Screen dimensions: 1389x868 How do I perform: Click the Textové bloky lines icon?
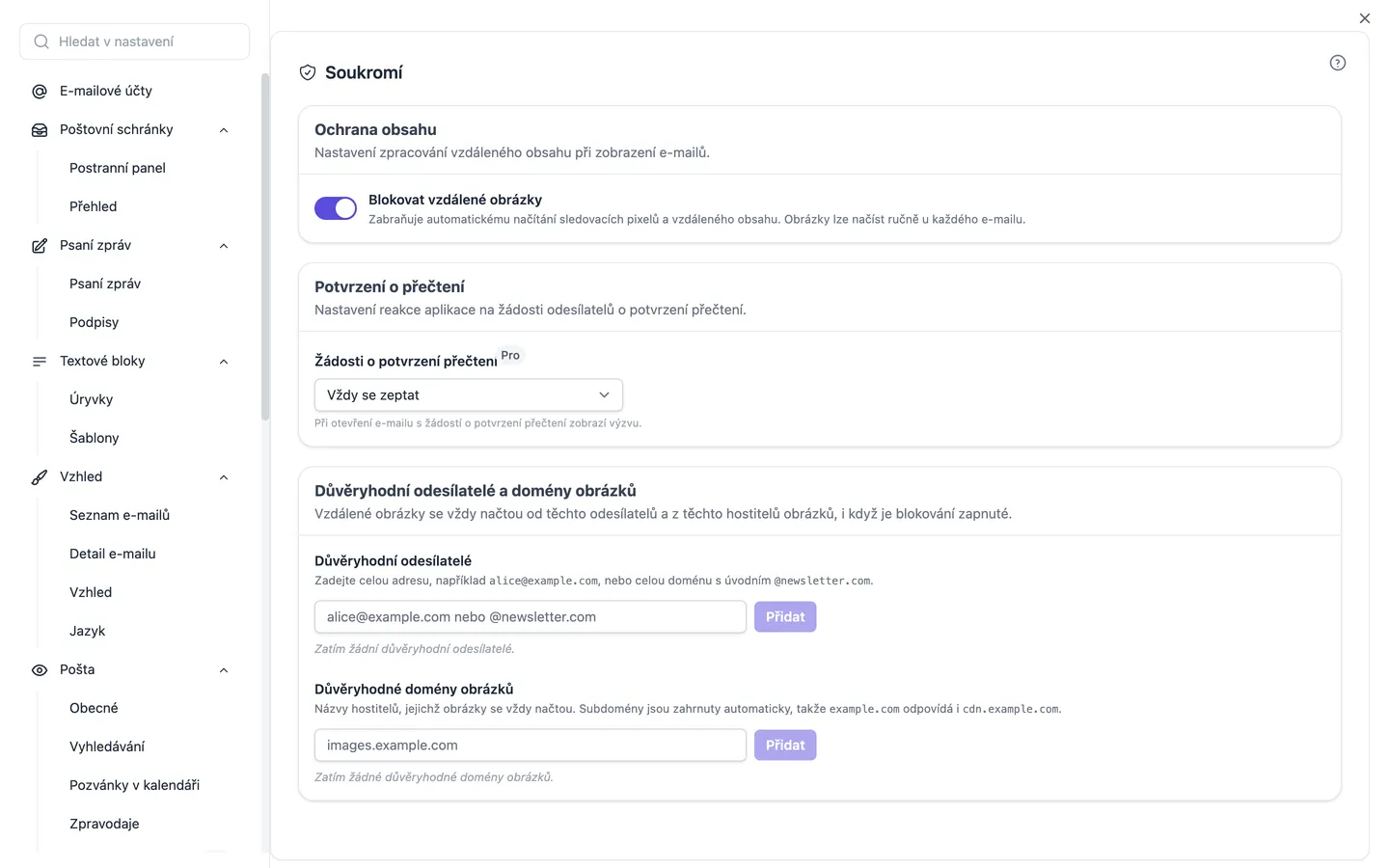[40, 362]
